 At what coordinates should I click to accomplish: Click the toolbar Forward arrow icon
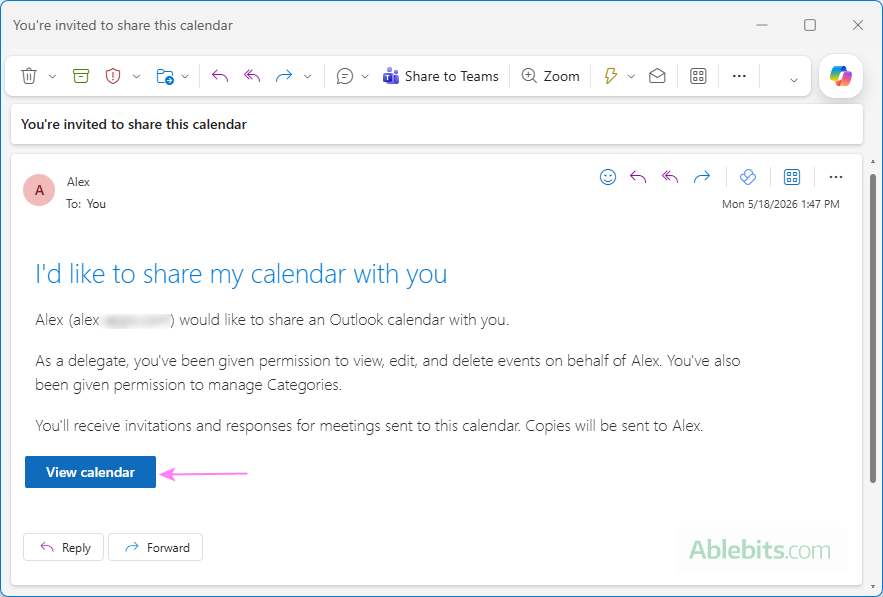(x=284, y=76)
